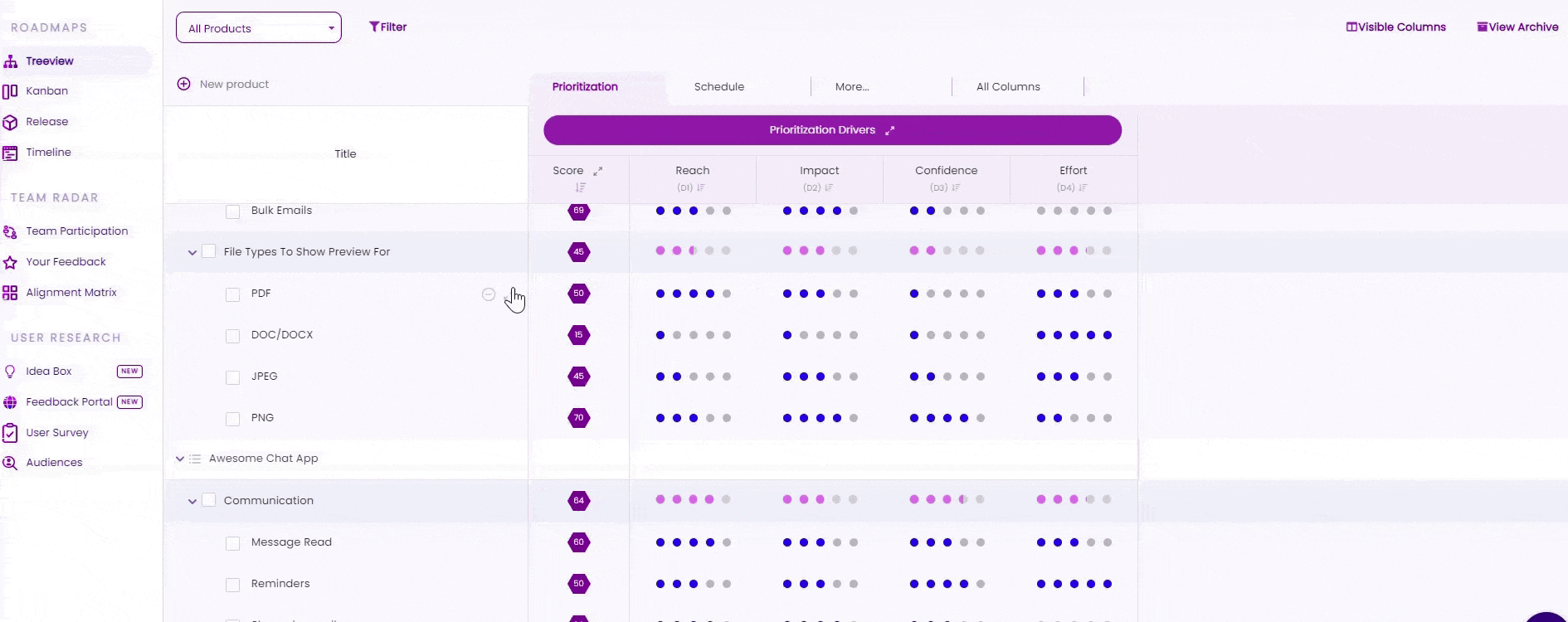This screenshot has height=622, width=1568.
Task: Select the Bulk Emails row title
Action: click(x=281, y=211)
